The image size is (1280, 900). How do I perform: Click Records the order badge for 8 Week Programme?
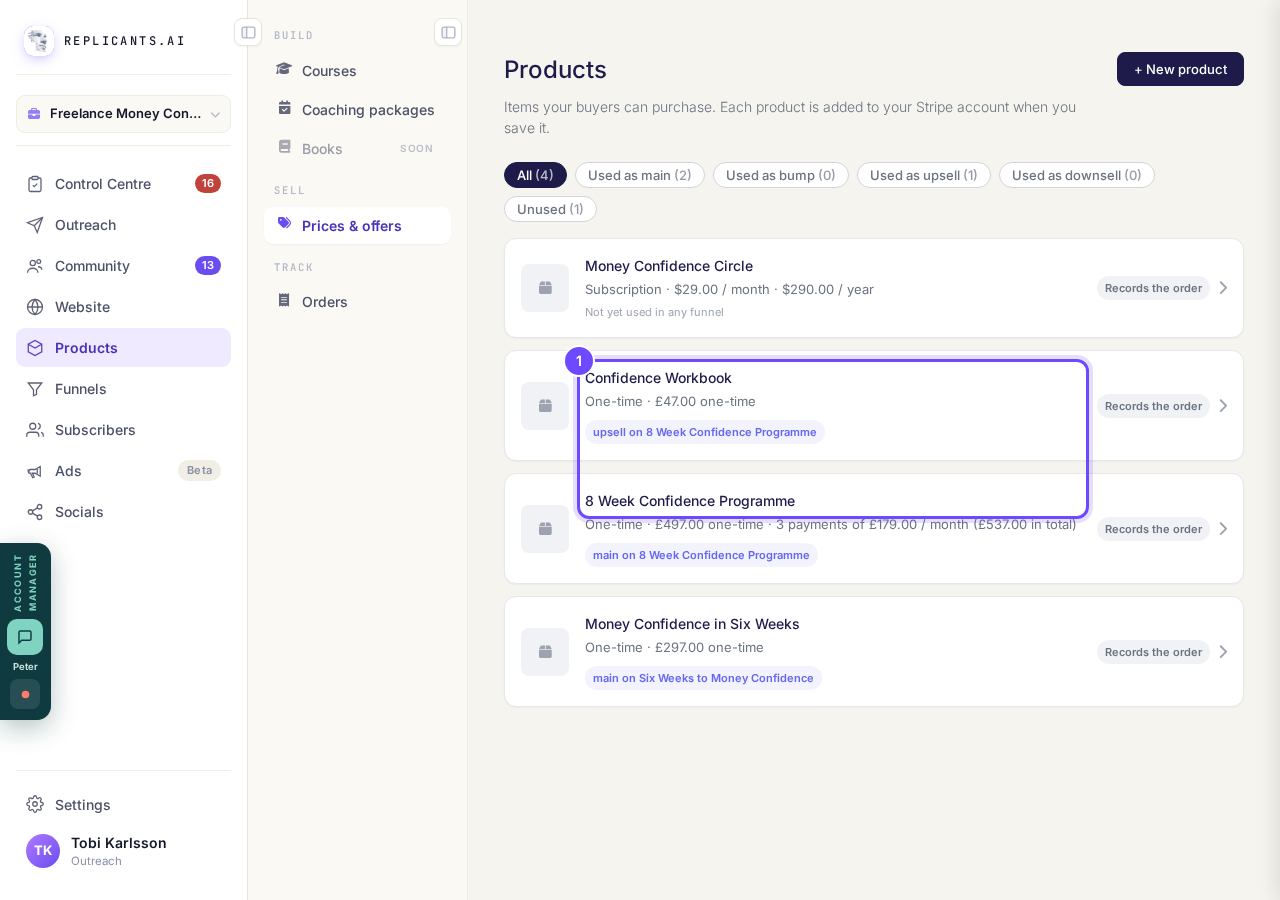coord(1153,529)
